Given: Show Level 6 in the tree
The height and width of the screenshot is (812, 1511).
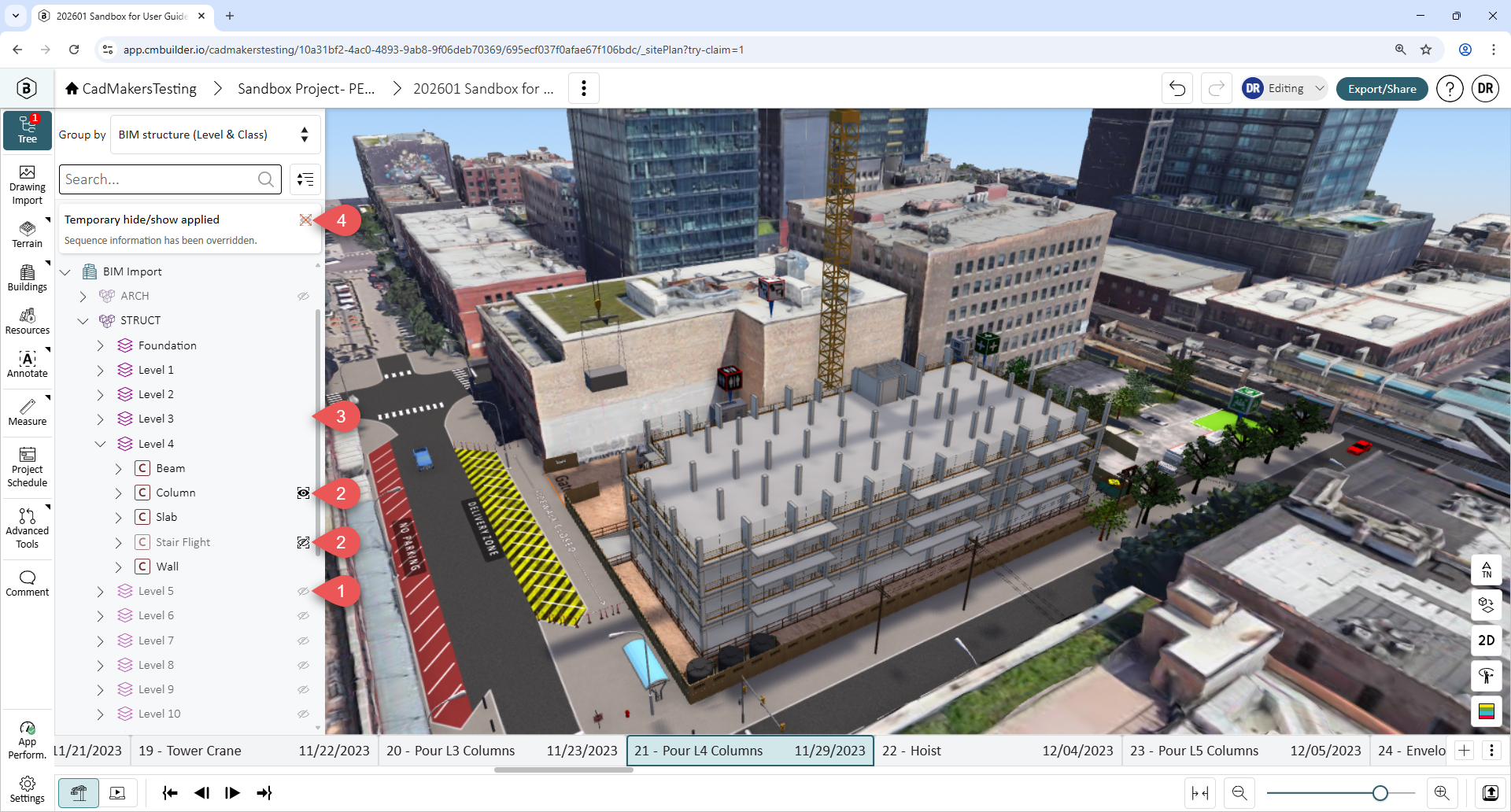Looking at the screenshot, I should (x=303, y=616).
